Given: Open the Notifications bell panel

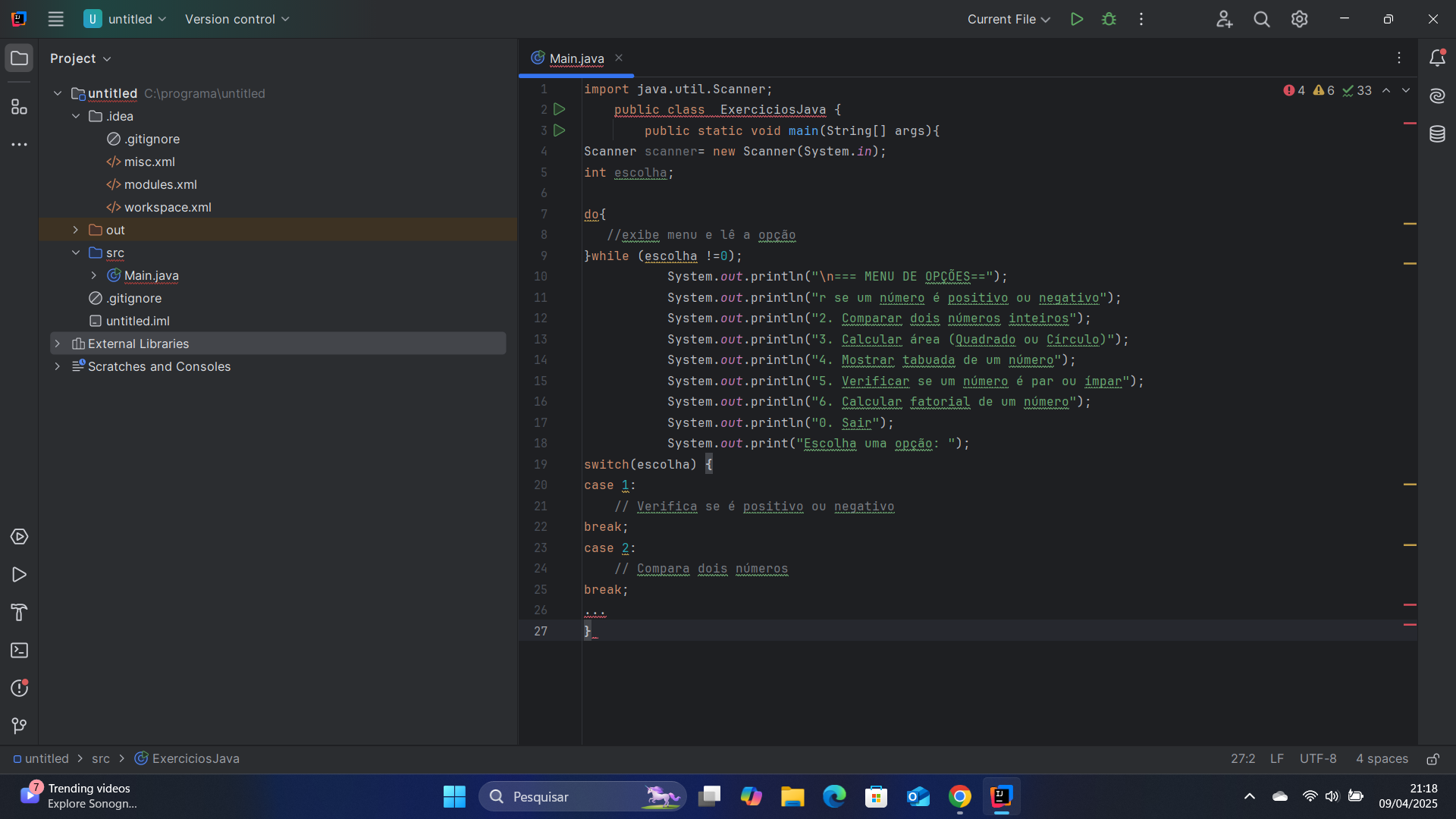Looking at the screenshot, I should 1437,58.
